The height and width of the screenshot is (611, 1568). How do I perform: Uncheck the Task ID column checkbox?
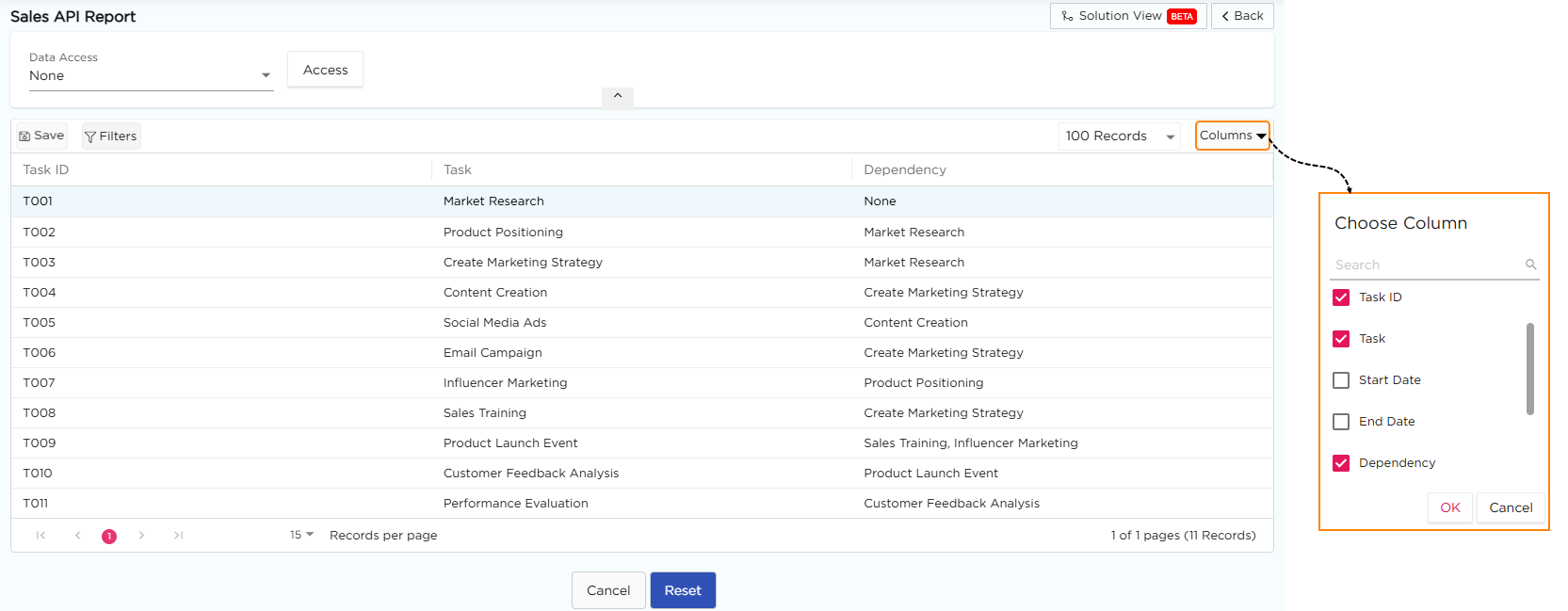click(x=1341, y=297)
